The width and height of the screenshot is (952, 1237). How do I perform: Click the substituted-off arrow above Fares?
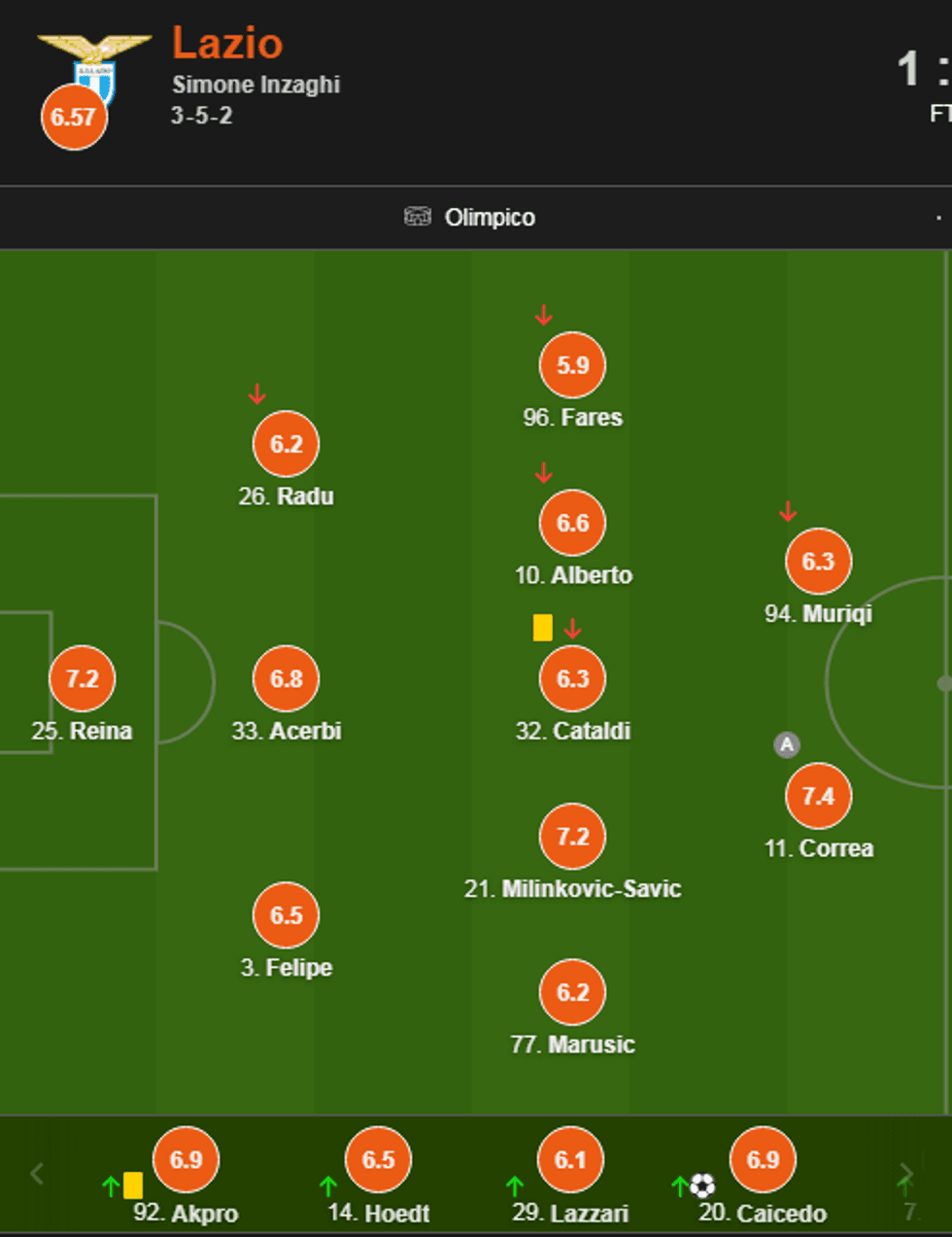tap(544, 316)
